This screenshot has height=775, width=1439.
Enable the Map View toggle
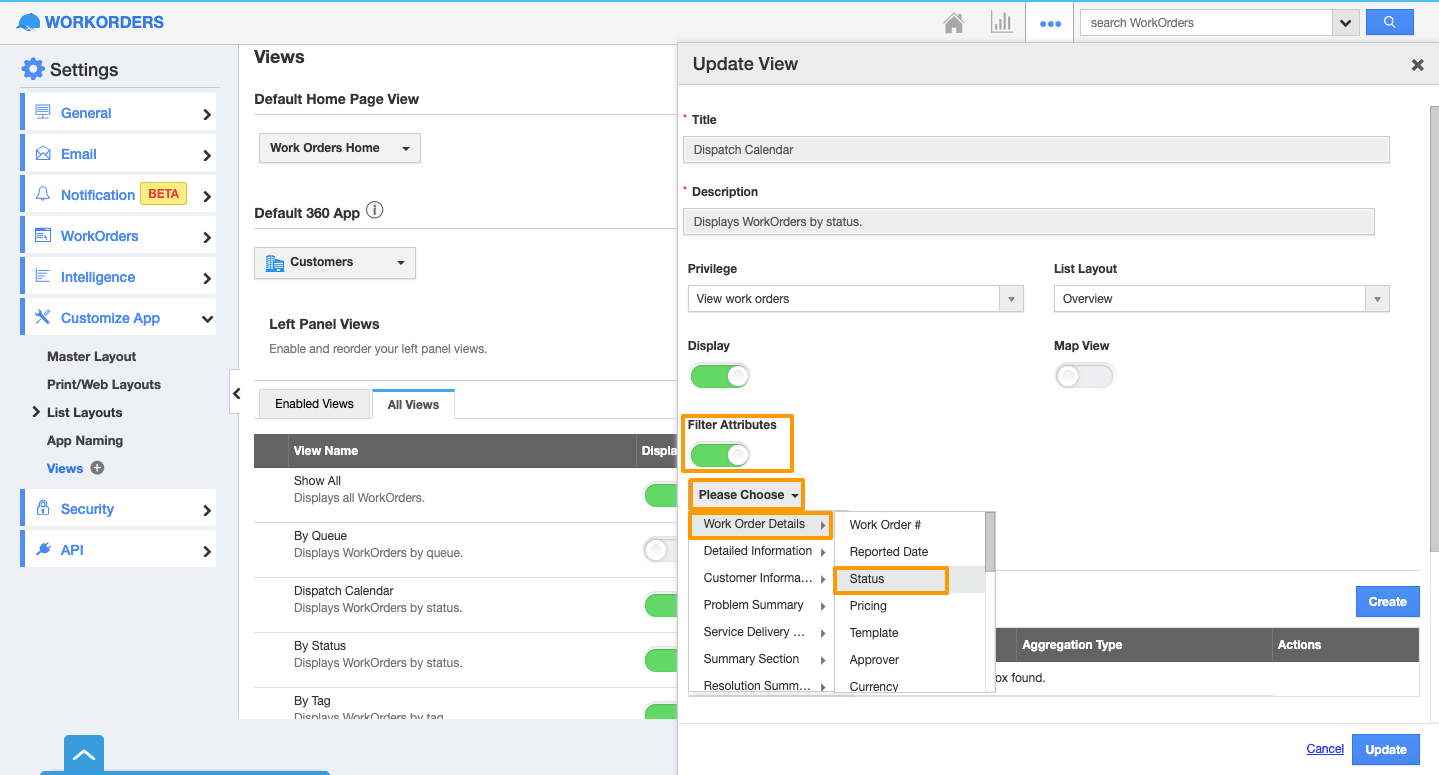1084,376
